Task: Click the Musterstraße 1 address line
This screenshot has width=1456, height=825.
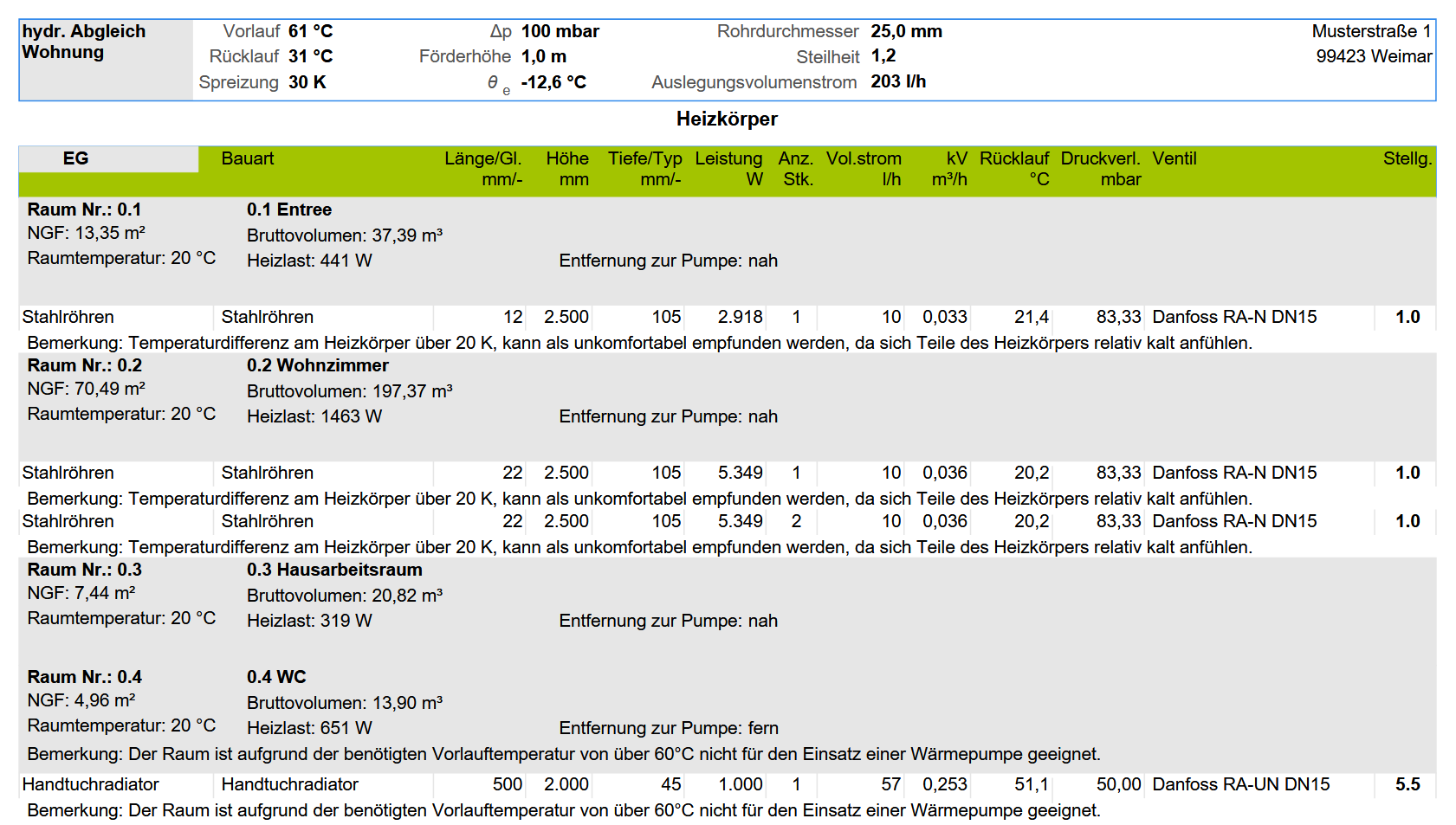Action: point(1371,31)
